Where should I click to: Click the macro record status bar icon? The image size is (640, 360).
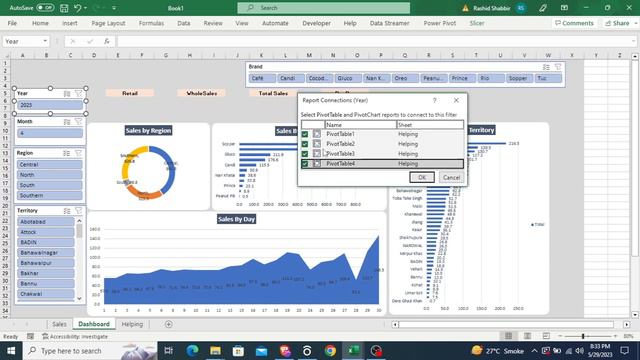(x=30, y=336)
